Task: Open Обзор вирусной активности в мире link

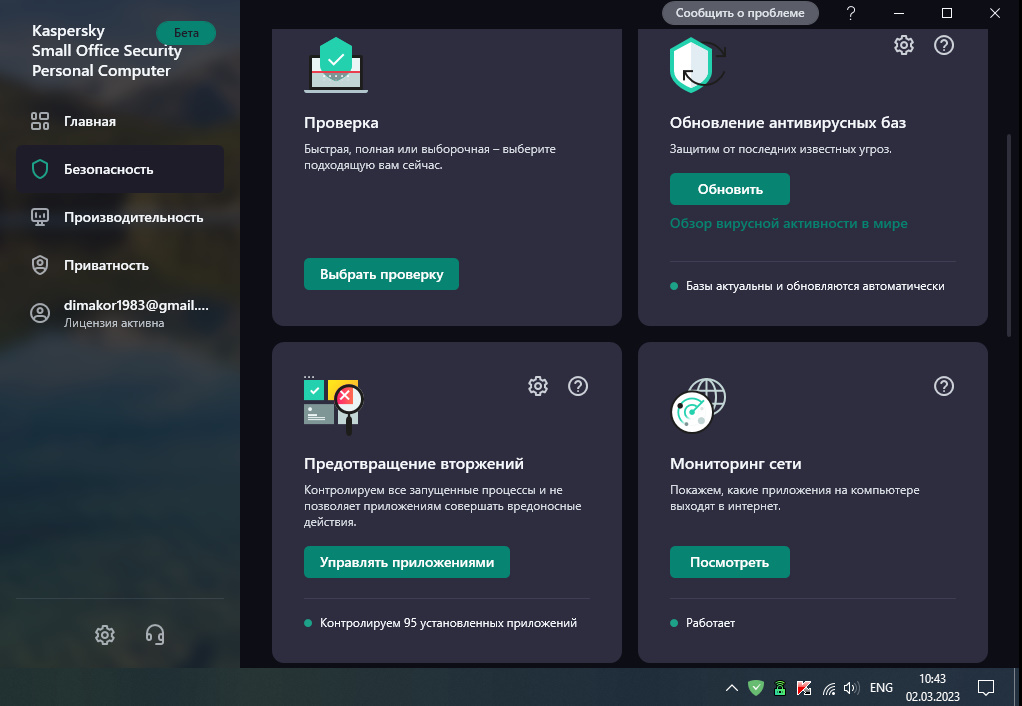Action: [x=788, y=223]
